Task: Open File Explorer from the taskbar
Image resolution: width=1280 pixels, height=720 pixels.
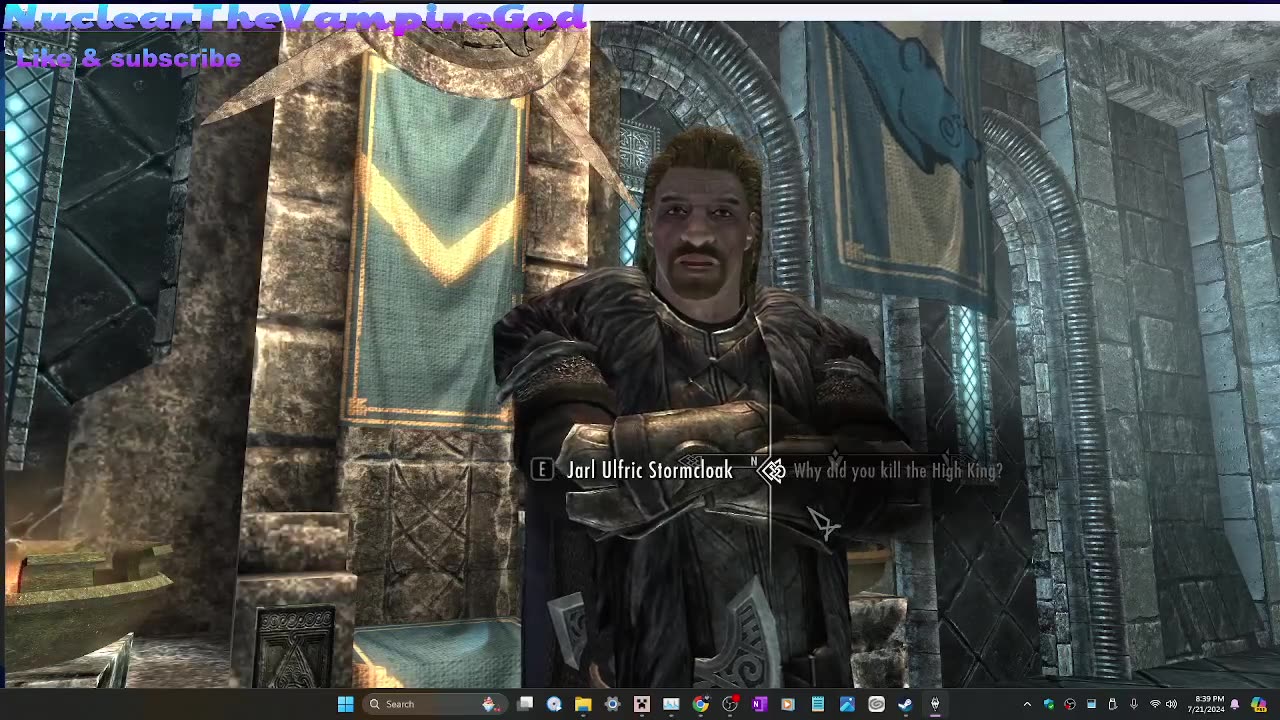Action: coord(583,704)
